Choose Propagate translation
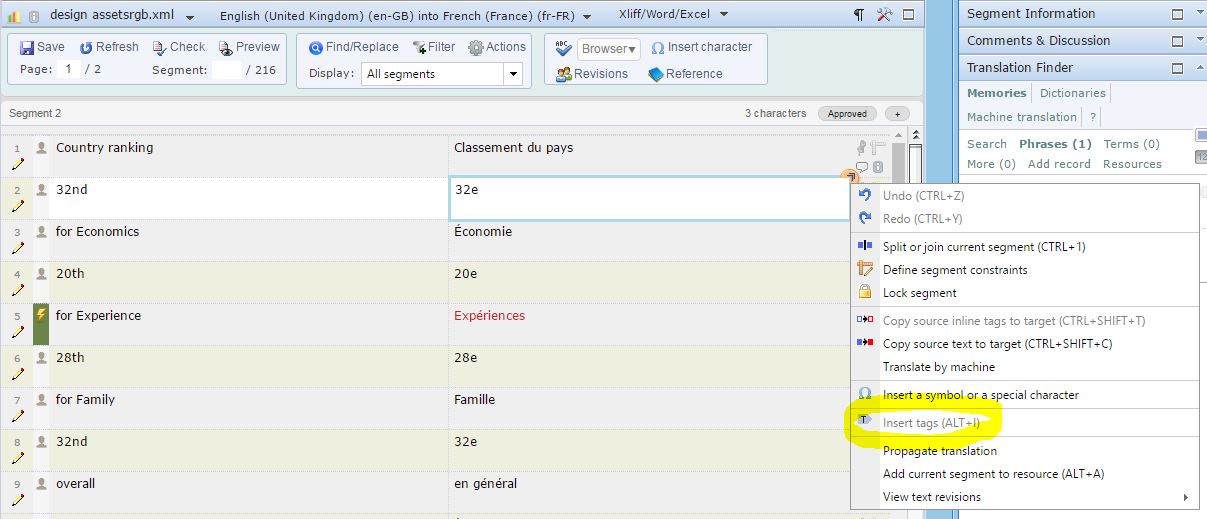Viewport: 1207px width, 519px height. click(1025, 451)
